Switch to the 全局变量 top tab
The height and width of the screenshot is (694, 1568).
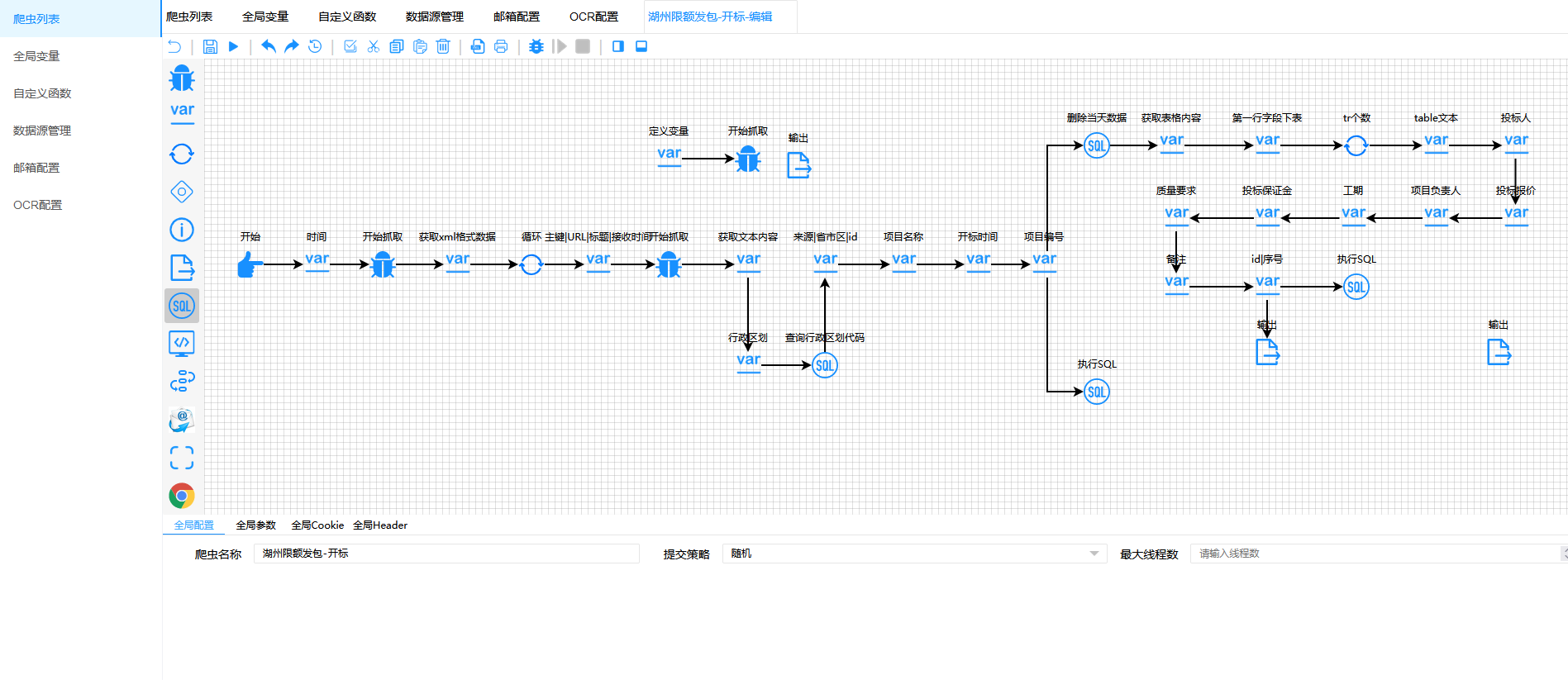point(265,17)
